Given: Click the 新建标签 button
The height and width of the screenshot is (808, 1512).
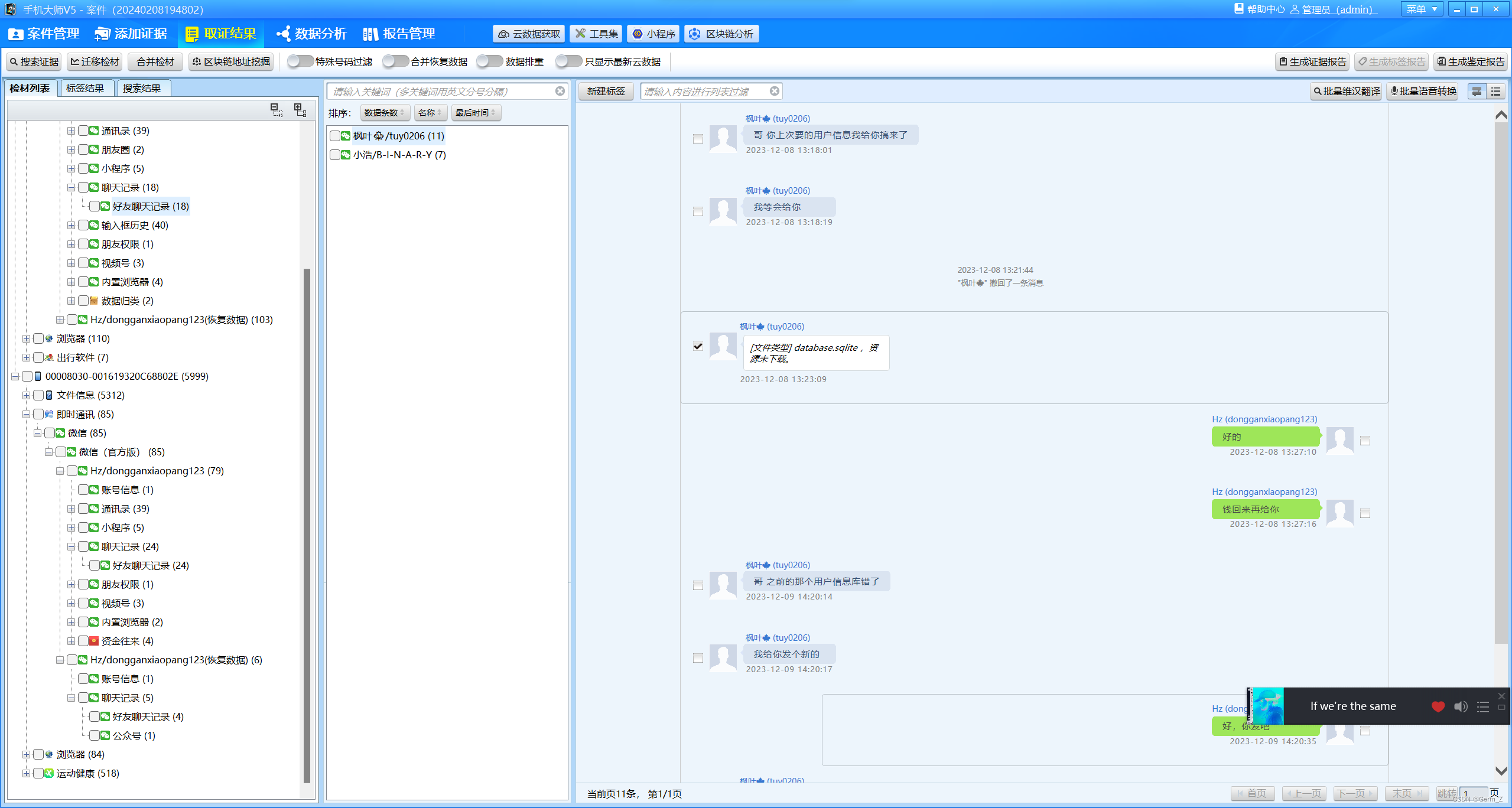Looking at the screenshot, I should [606, 91].
